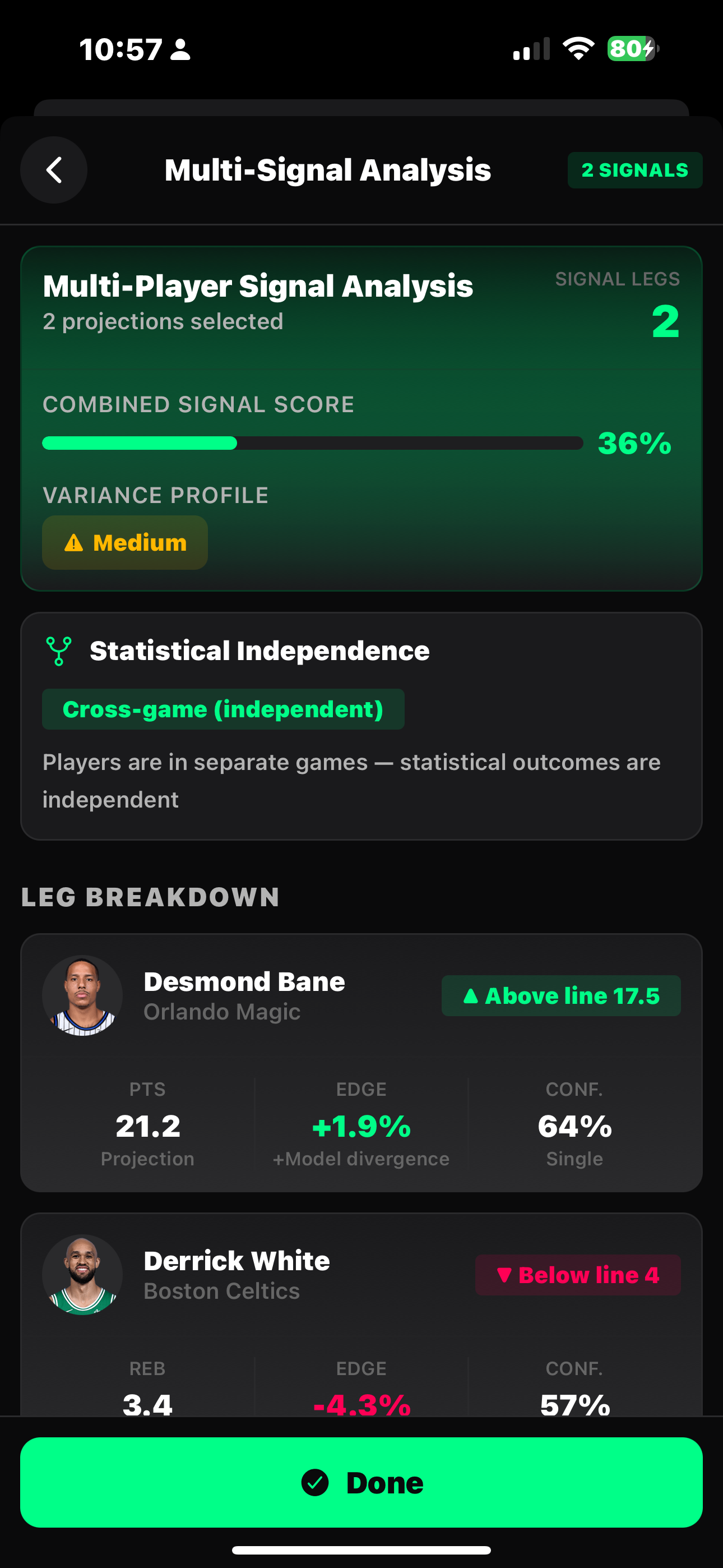
Task: Tap the 2 SIGNALS badge
Action: 635,170
